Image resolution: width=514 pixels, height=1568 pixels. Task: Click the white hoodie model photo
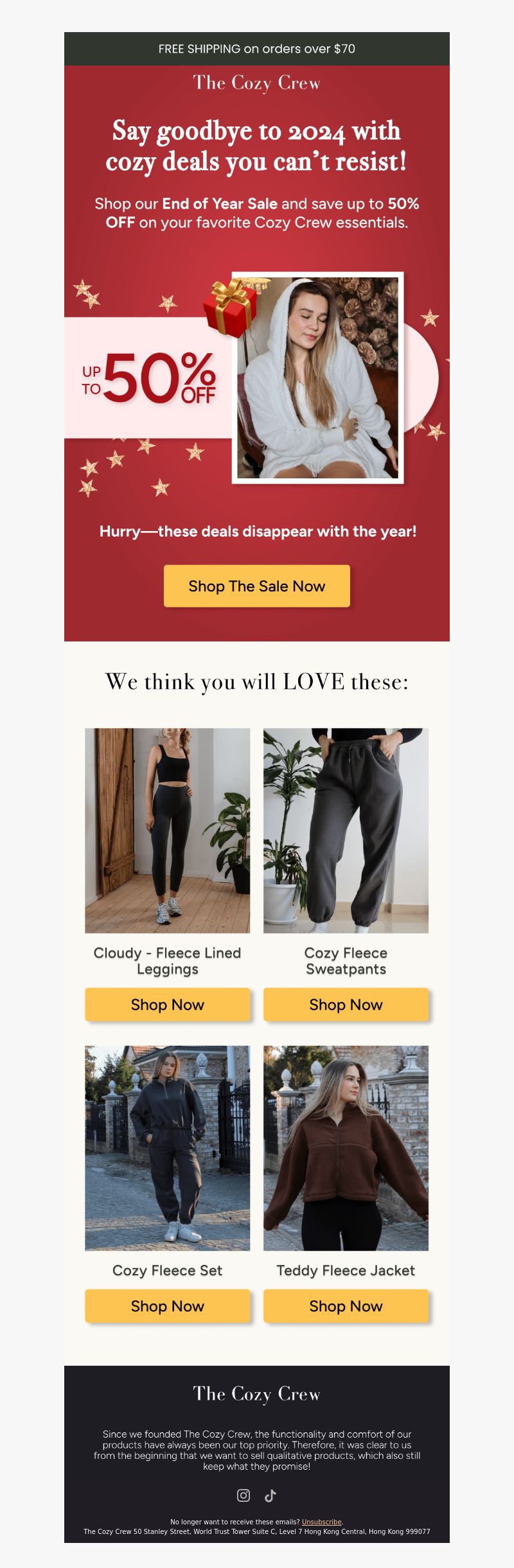[318, 378]
